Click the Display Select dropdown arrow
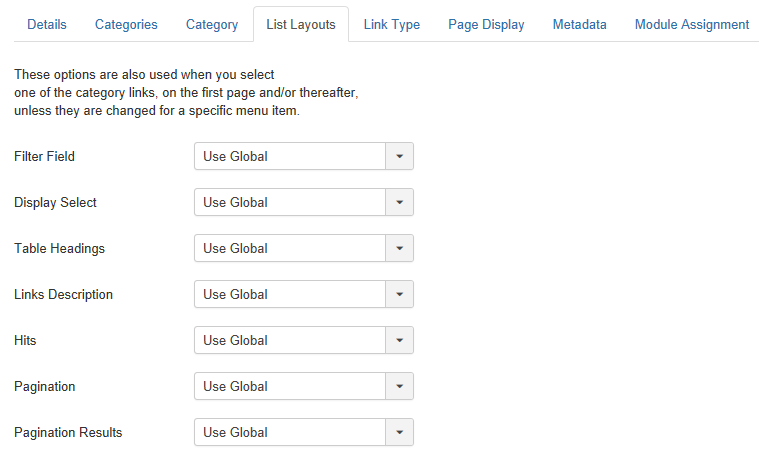This screenshot has width=759, height=459. [399, 202]
